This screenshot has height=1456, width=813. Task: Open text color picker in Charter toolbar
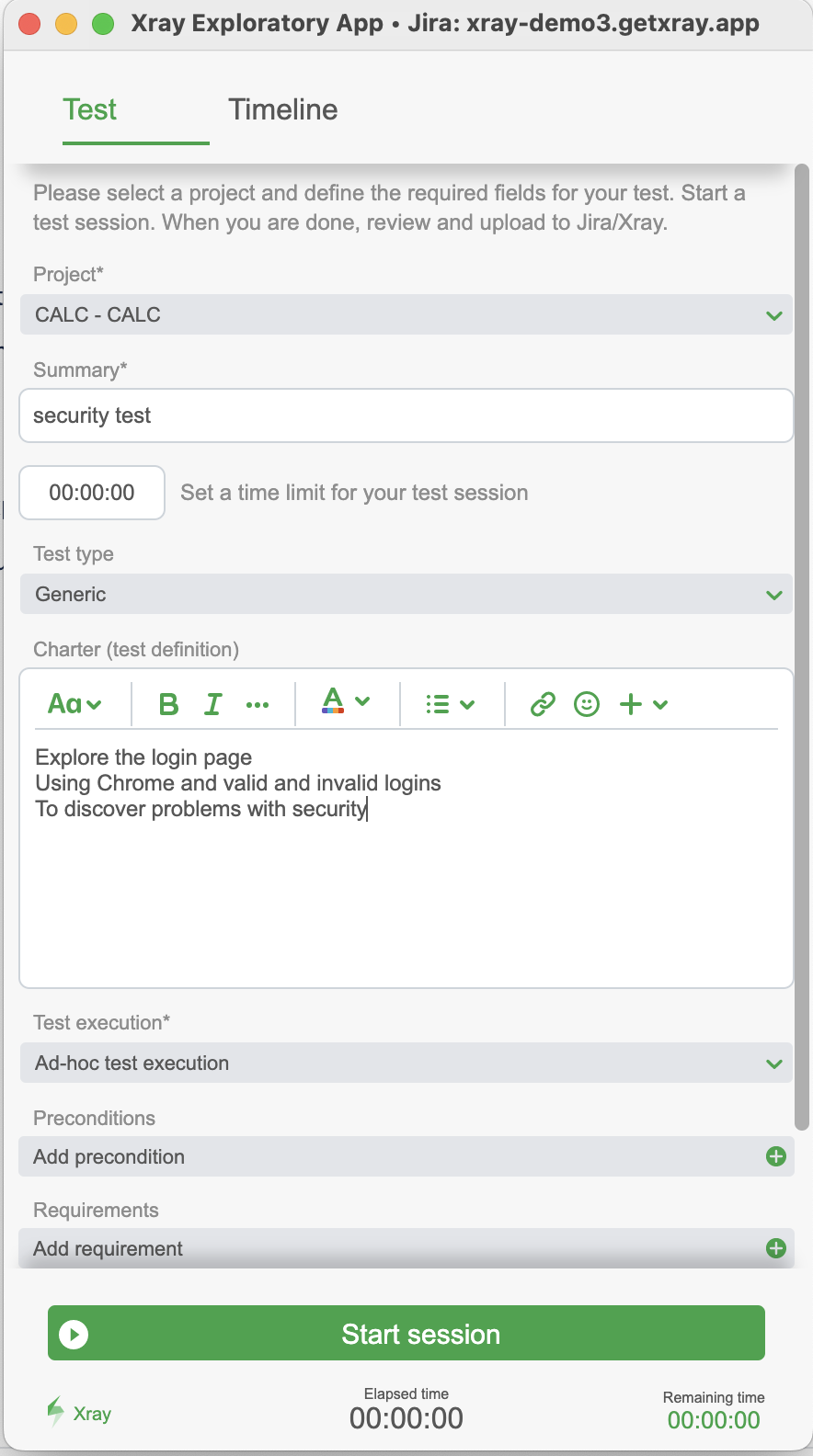(x=346, y=702)
